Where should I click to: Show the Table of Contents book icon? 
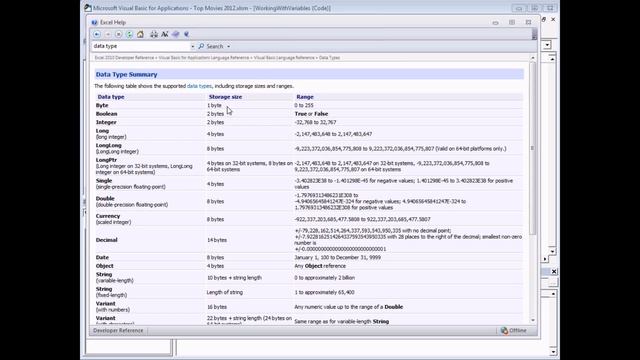point(176,34)
